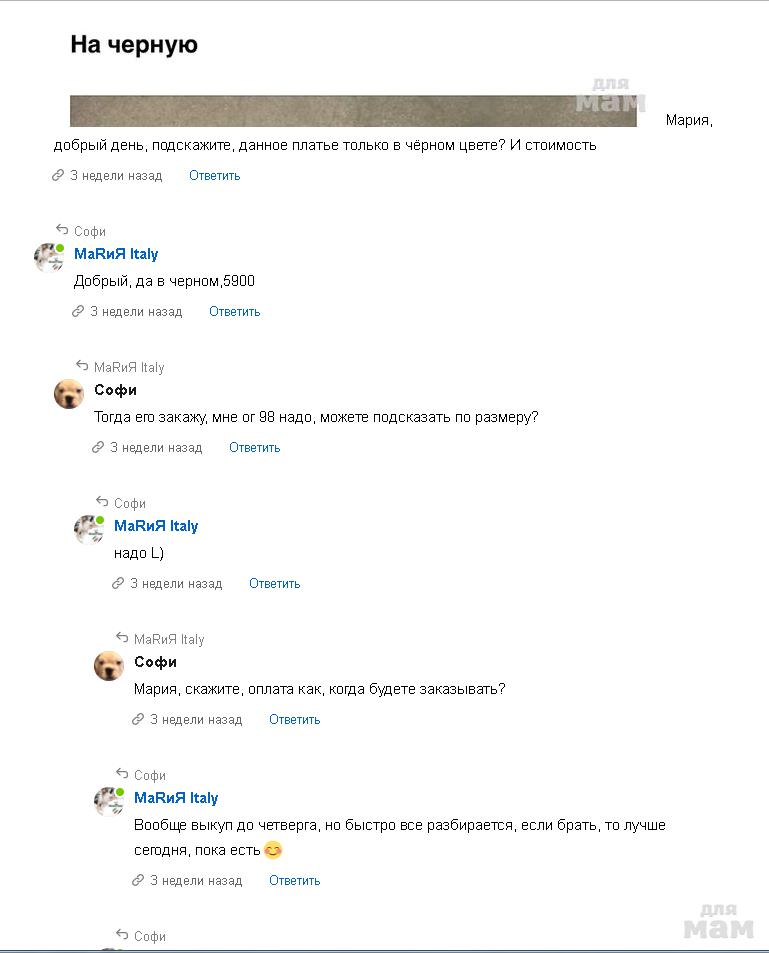Open MaRиЯ Italy profile link above "надо L)"
Screen dimensions: 769x953
(x=156, y=526)
